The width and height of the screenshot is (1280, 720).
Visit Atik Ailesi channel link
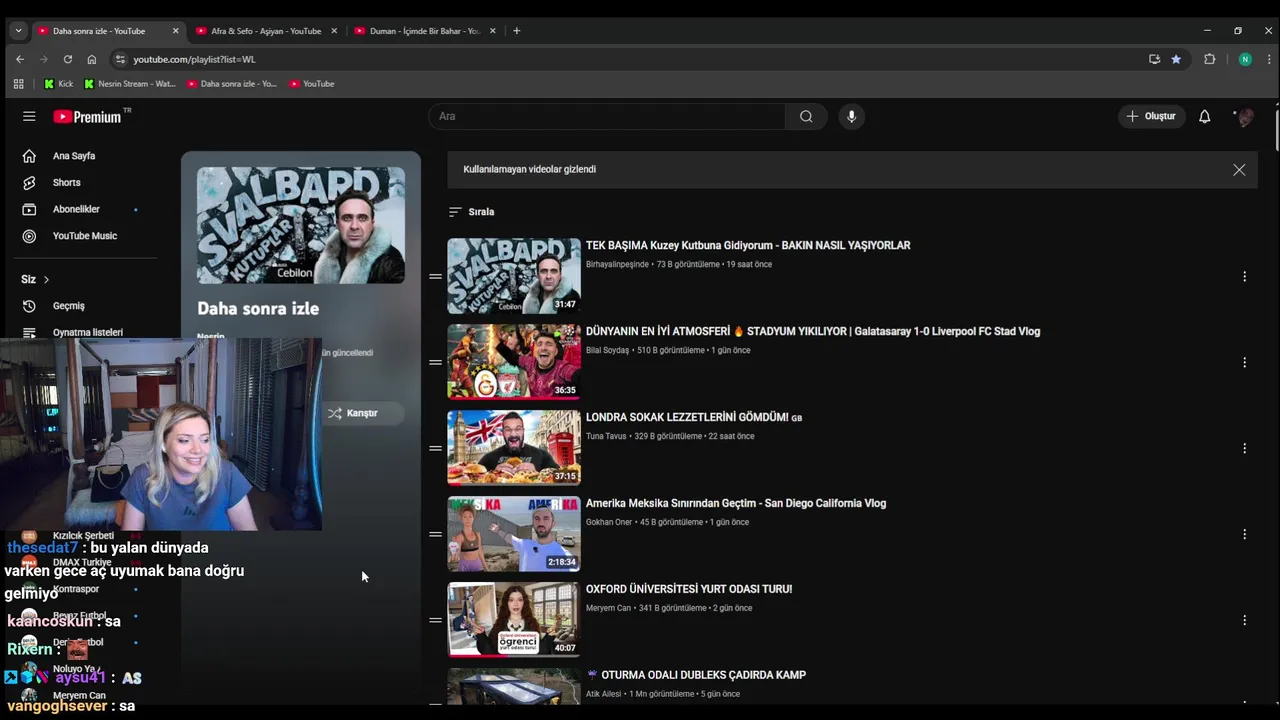[x=604, y=695]
